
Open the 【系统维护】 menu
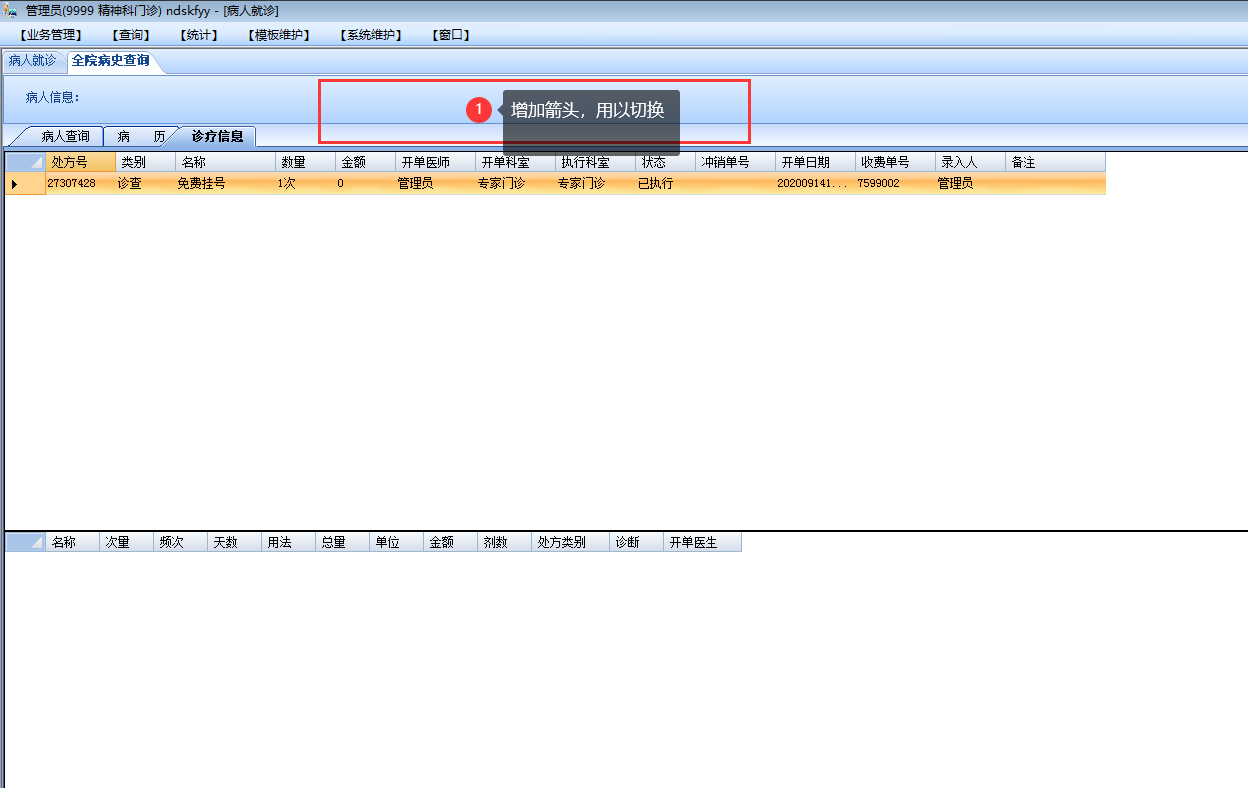pyautogui.click(x=371, y=35)
